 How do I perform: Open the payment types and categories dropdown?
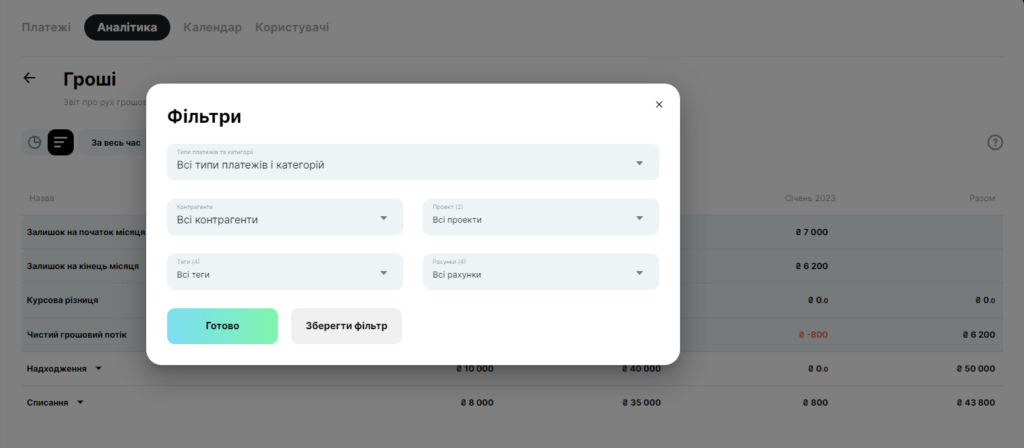413,162
